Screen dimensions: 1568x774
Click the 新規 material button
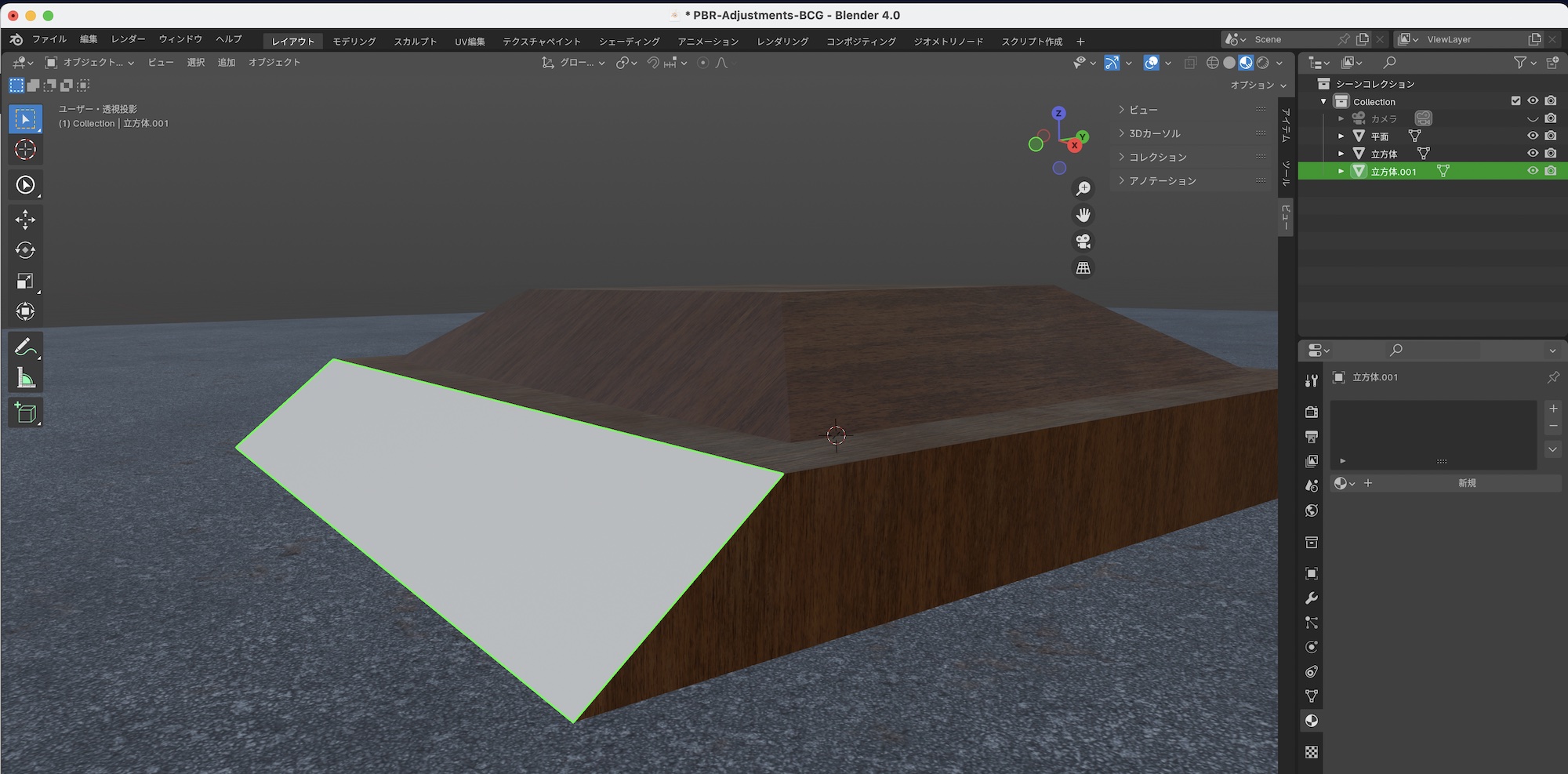[1466, 483]
